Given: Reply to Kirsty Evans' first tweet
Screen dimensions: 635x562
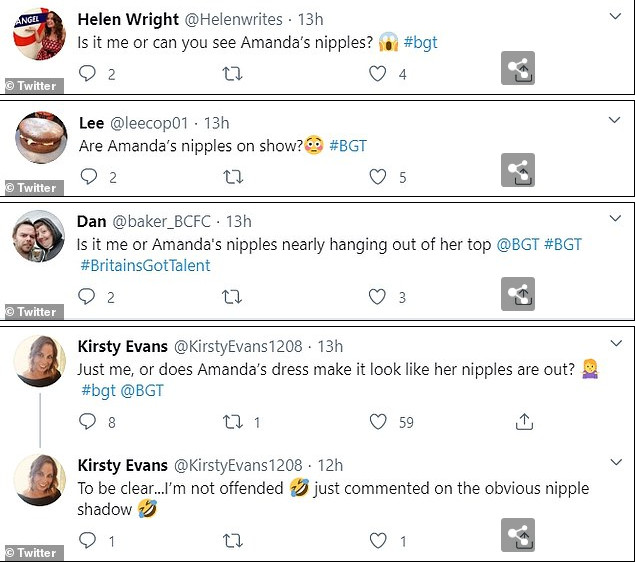Looking at the screenshot, I should click(88, 422).
